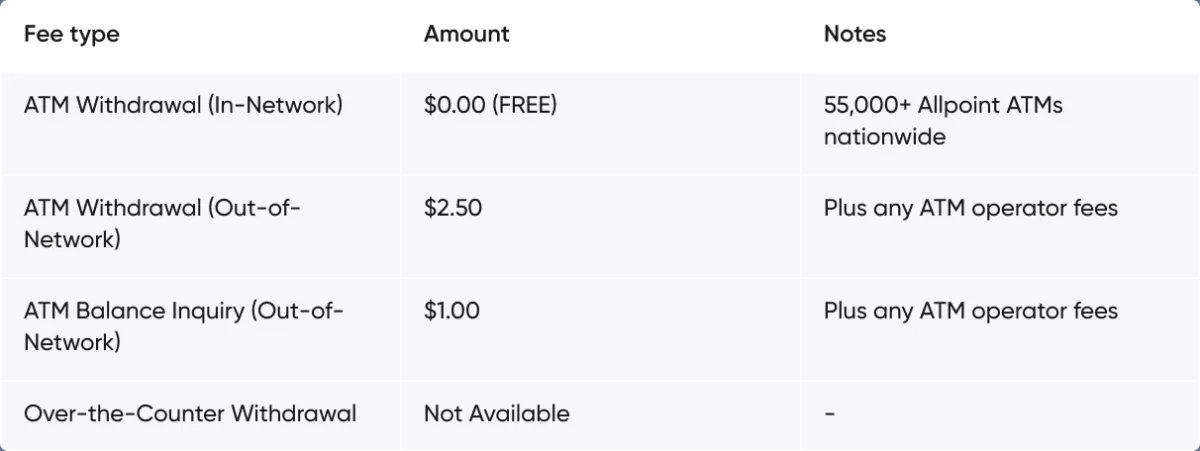This screenshot has width=1200, height=451.
Task: Click the "Amount" column header
Action: click(x=466, y=34)
